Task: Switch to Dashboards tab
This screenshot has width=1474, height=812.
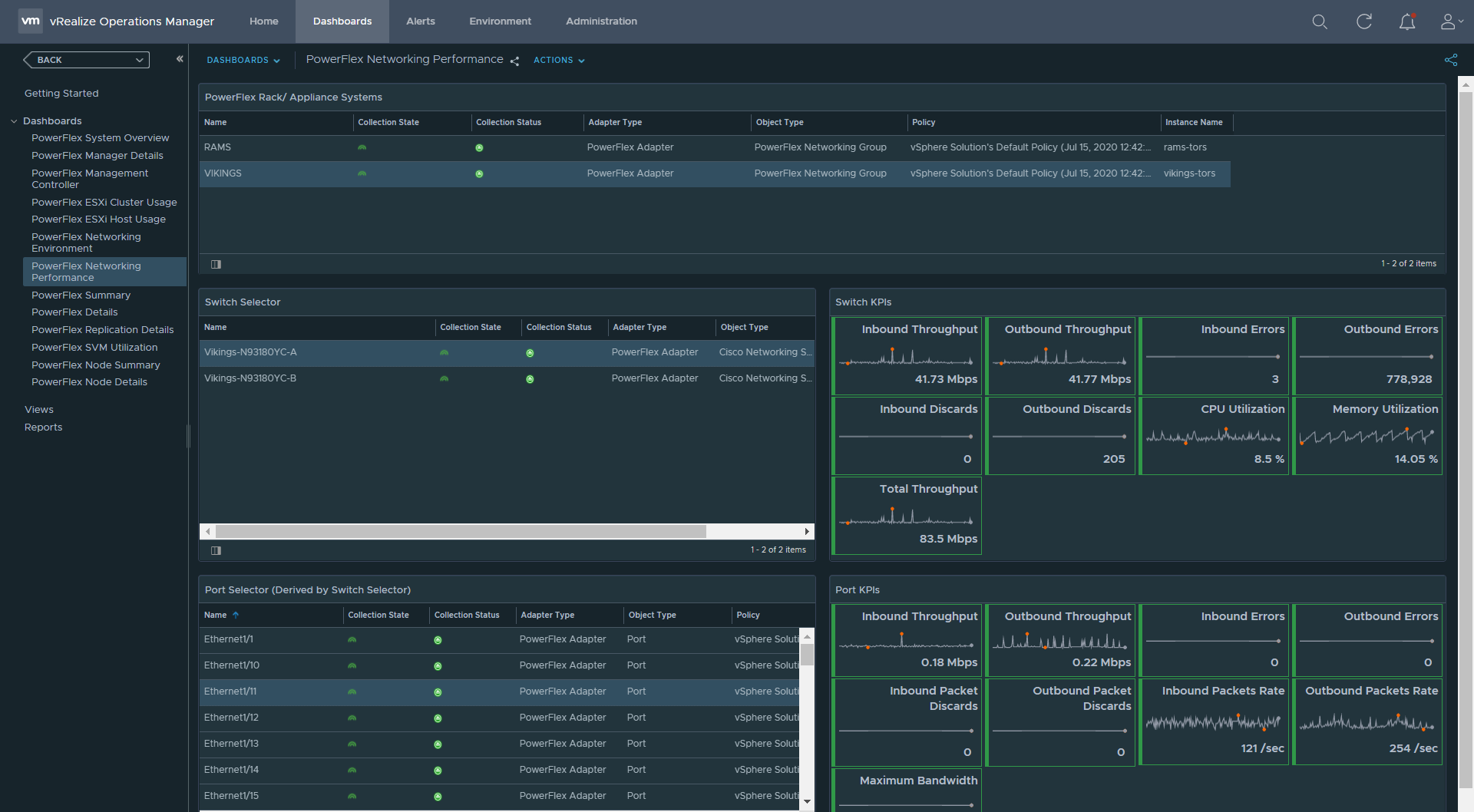Action: click(x=342, y=21)
